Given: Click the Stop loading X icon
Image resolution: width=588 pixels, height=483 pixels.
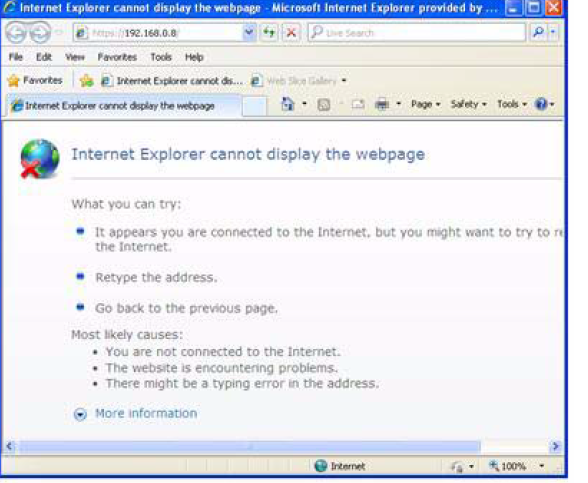Looking at the screenshot, I should click(x=291, y=33).
